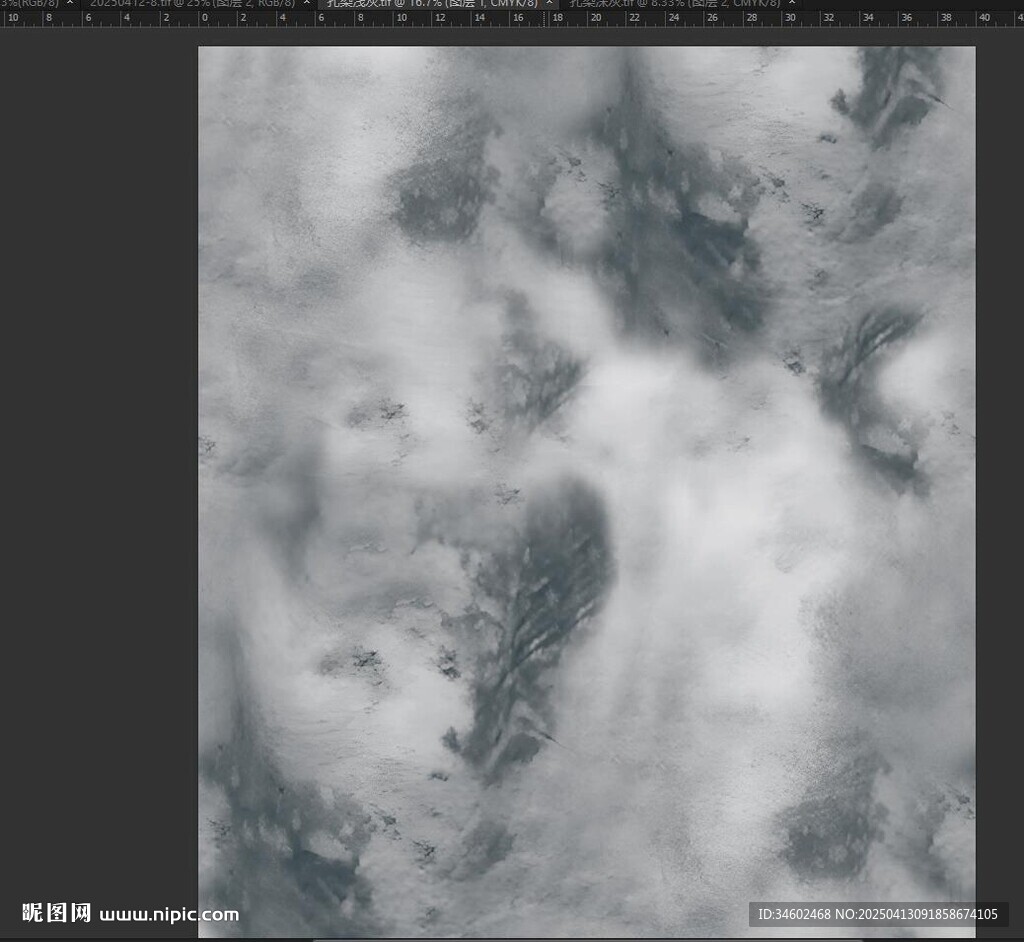Close the 20250412-8.tif document tab
Viewport: 1024px width, 942px height.
click(307, 3)
